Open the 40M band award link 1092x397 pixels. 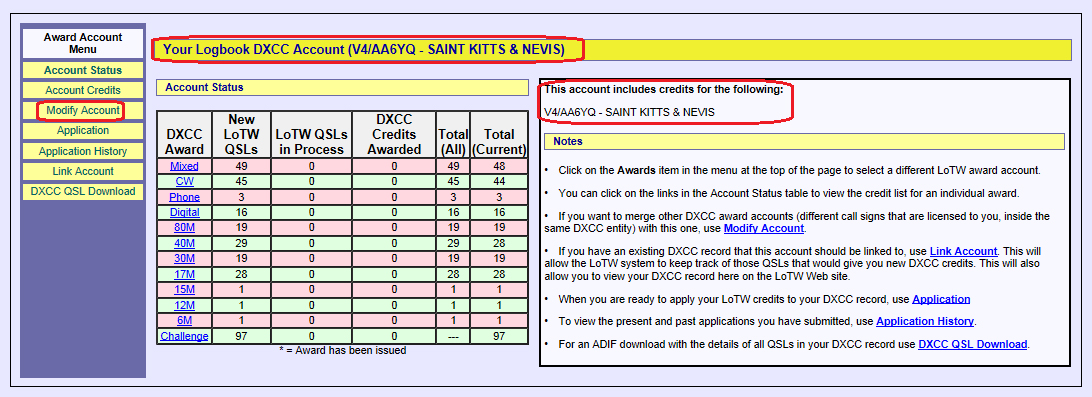point(185,243)
